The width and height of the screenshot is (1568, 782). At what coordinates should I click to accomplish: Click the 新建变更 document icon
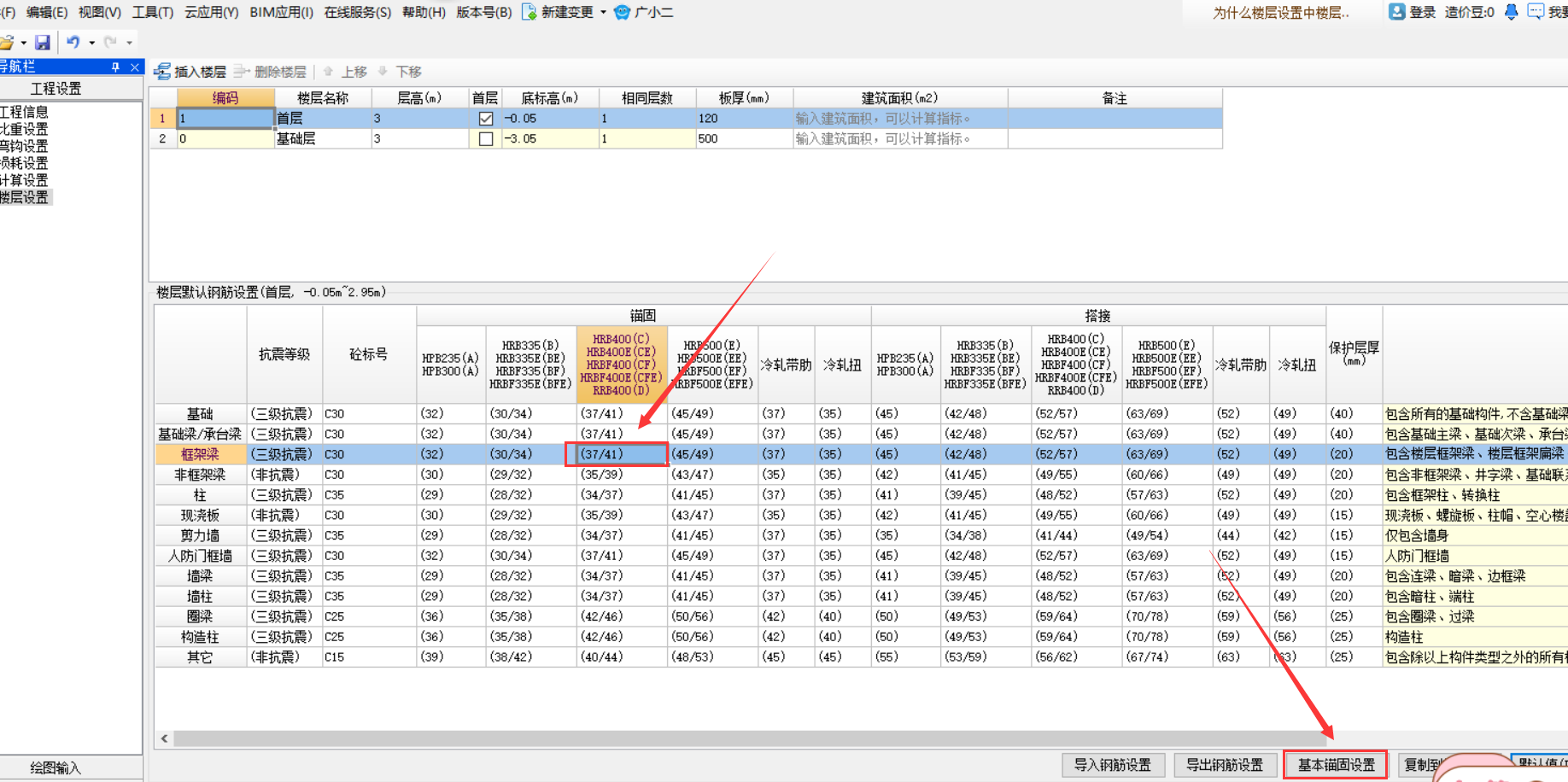tap(529, 12)
